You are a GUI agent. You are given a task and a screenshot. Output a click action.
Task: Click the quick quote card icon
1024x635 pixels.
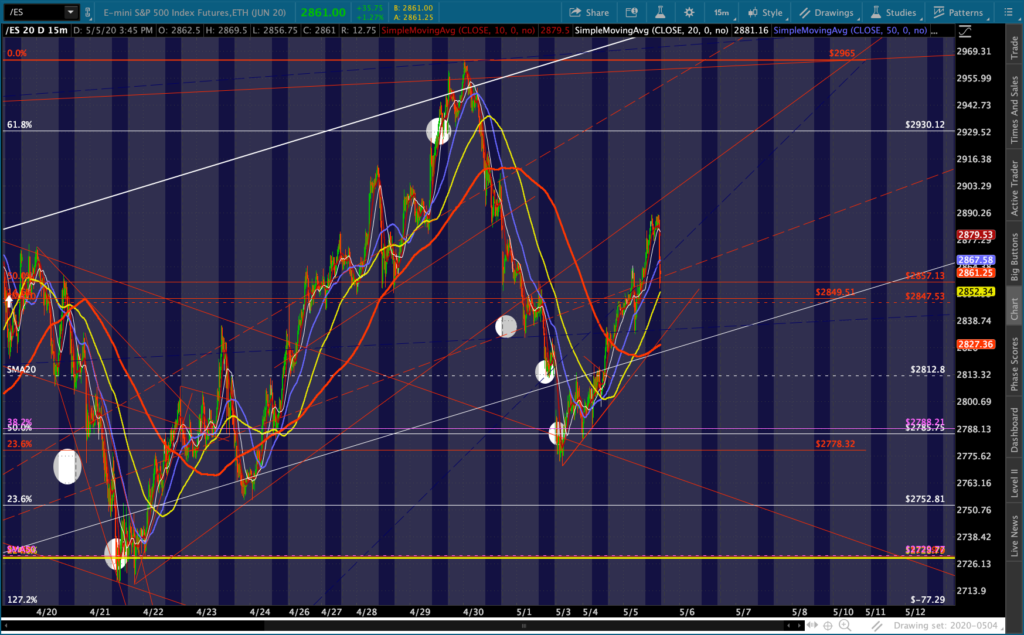(631, 12)
